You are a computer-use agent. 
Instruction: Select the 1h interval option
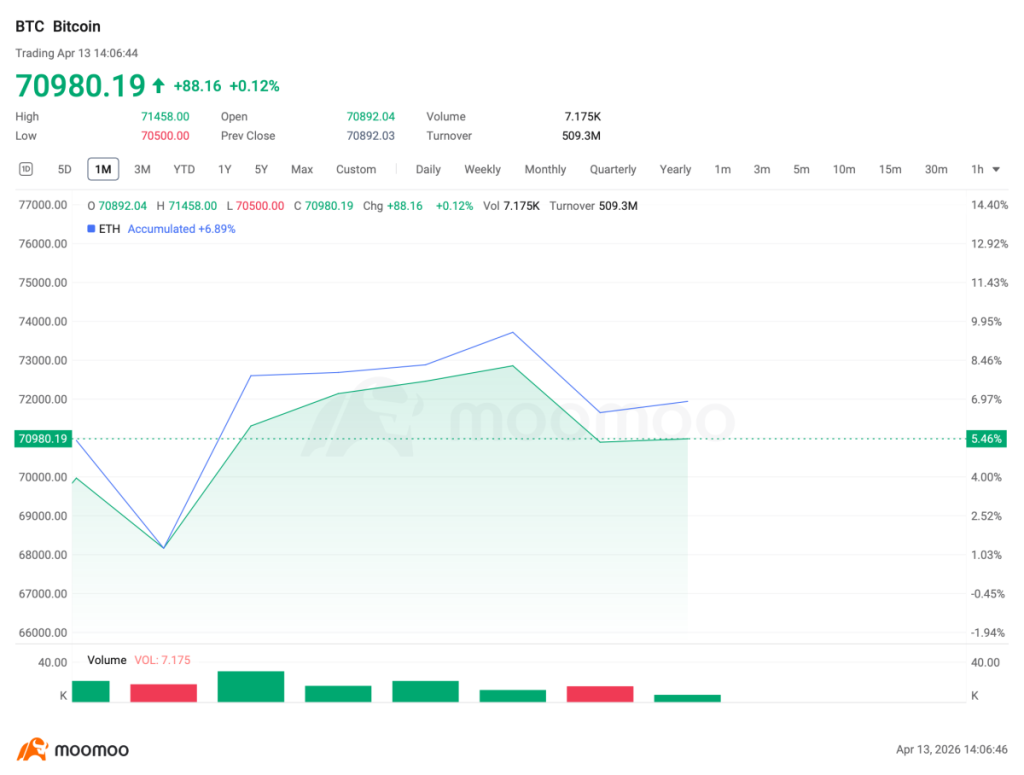tap(977, 169)
